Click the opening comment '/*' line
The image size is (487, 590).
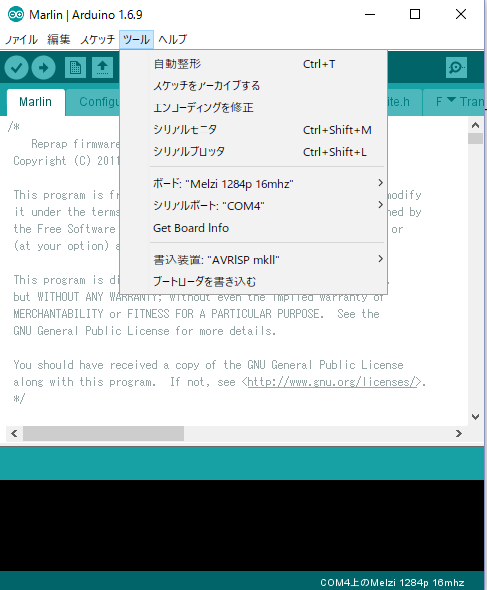coord(14,126)
